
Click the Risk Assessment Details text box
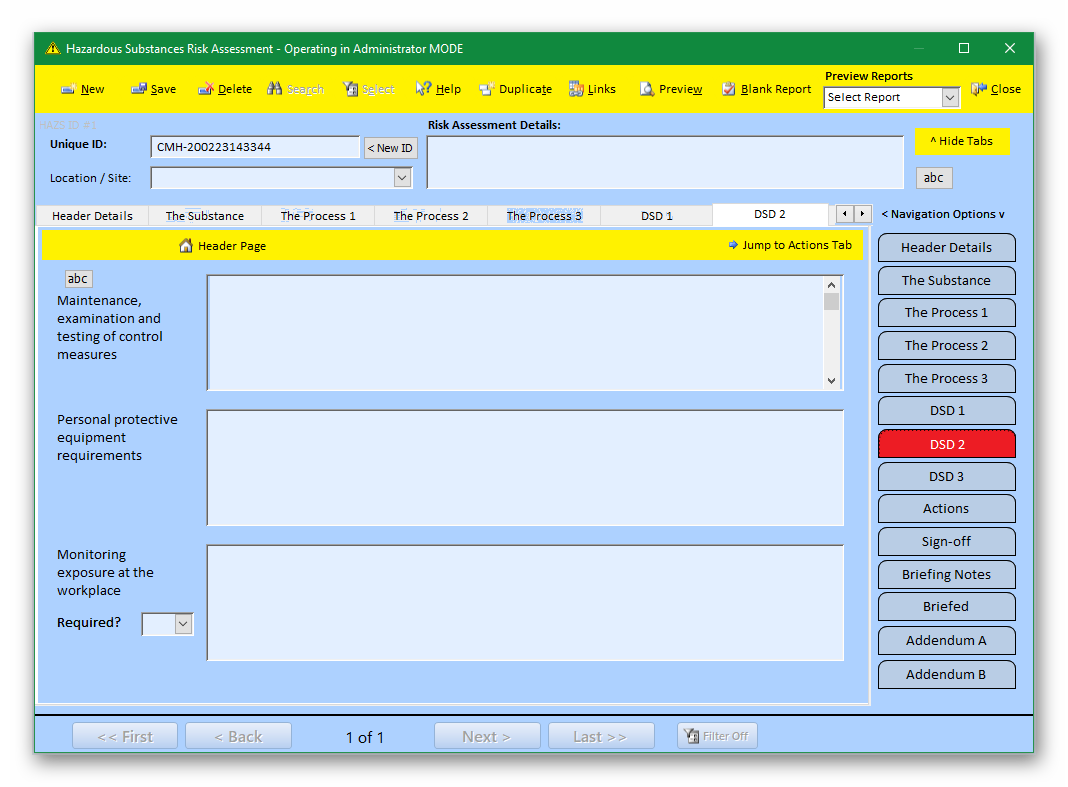point(665,162)
